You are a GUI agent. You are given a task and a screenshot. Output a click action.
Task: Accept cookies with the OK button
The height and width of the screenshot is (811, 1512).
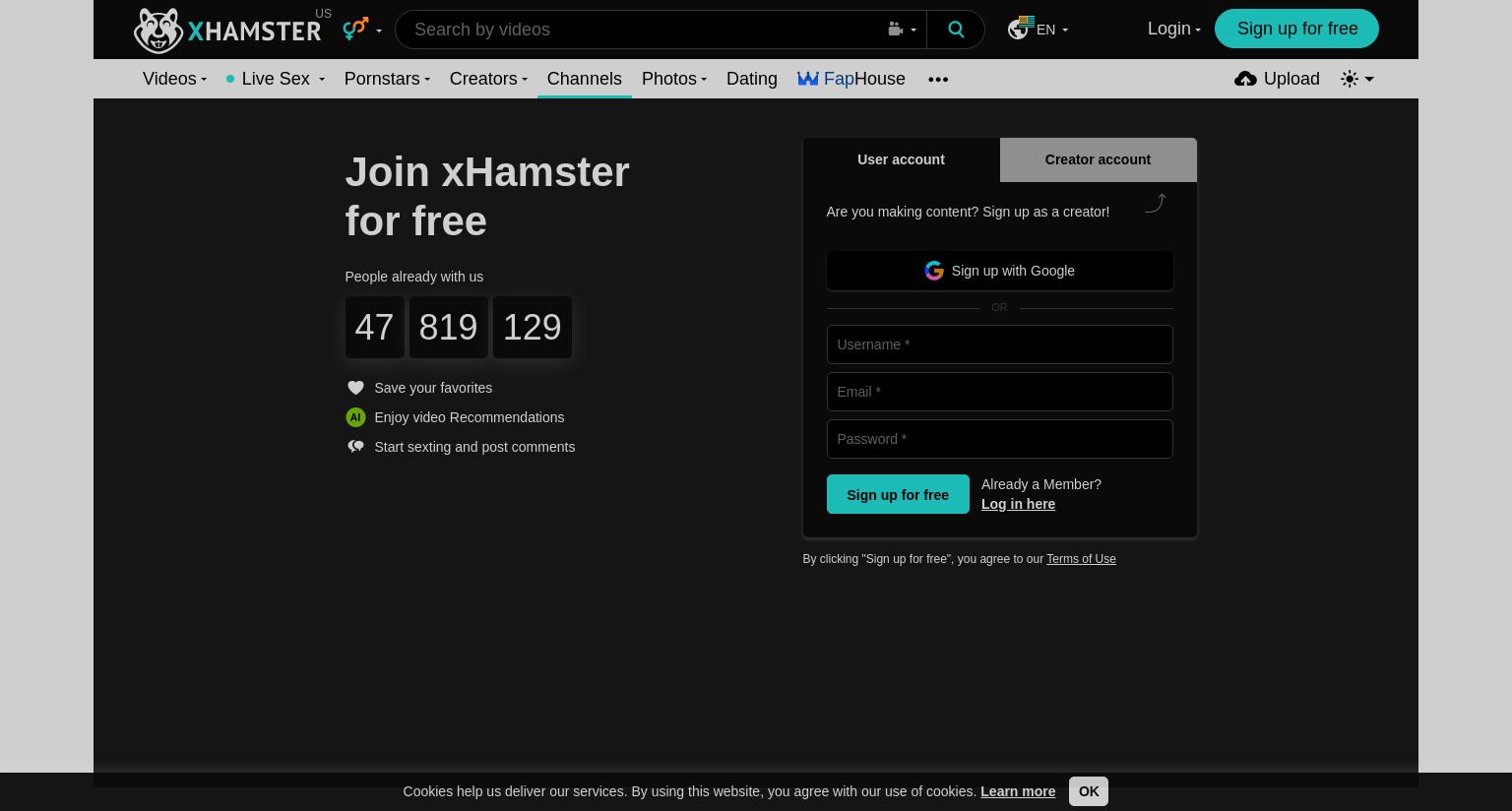pos(1088,791)
